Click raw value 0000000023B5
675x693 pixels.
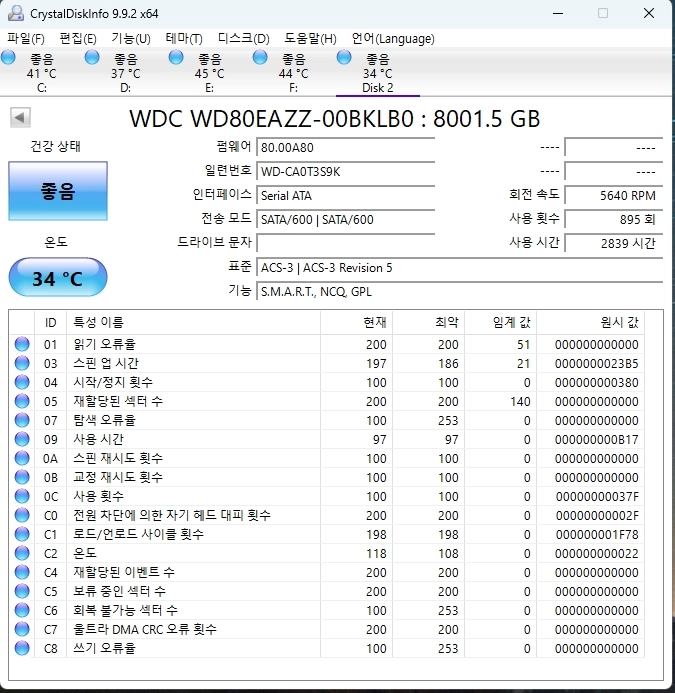click(x=596, y=363)
